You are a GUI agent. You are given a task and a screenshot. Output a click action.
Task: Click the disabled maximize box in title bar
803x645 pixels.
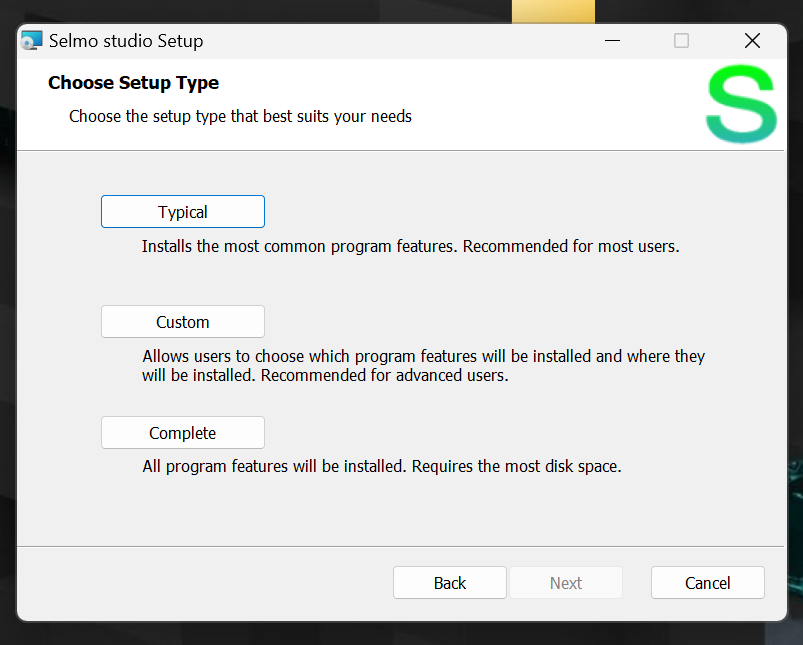(x=681, y=40)
